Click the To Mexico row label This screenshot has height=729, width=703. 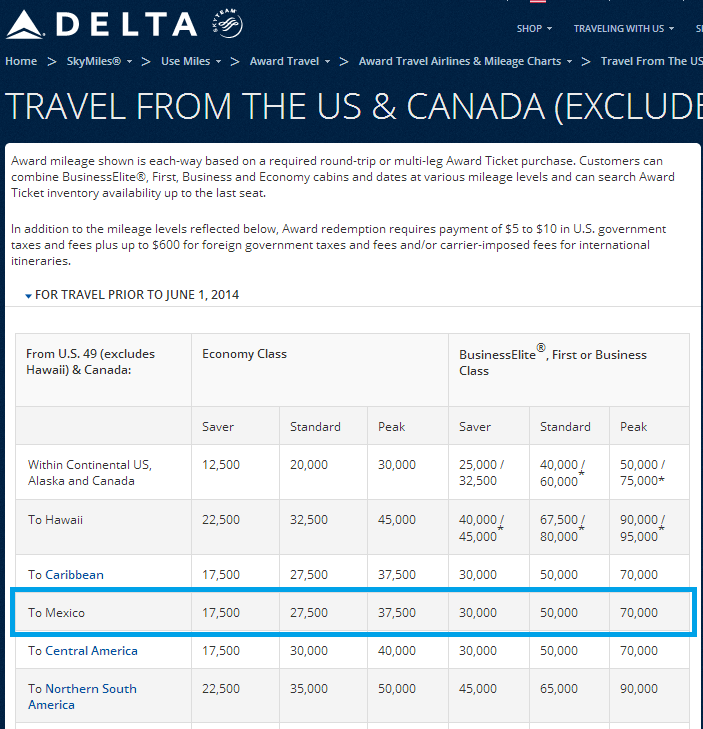click(56, 613)
